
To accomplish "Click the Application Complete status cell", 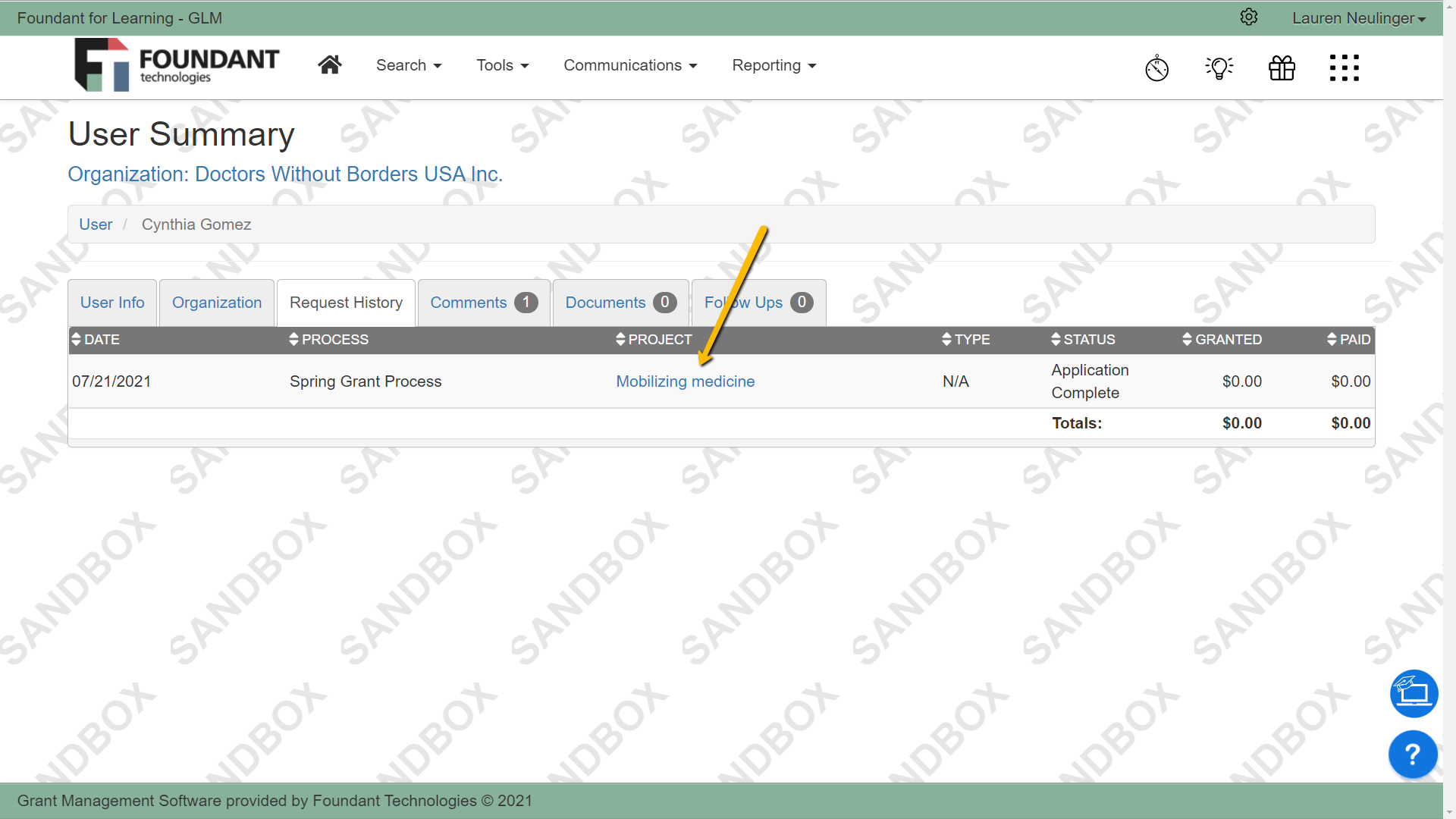I will [1090, 381].
